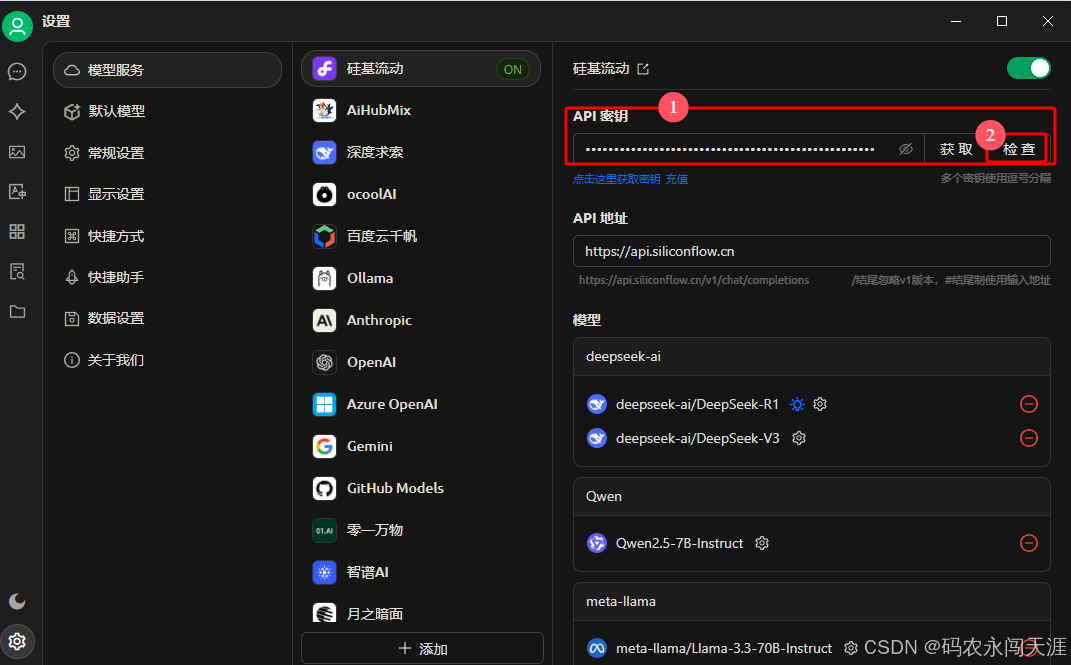
Task: Open the image painting icon in sidebar
Action: 17,152
